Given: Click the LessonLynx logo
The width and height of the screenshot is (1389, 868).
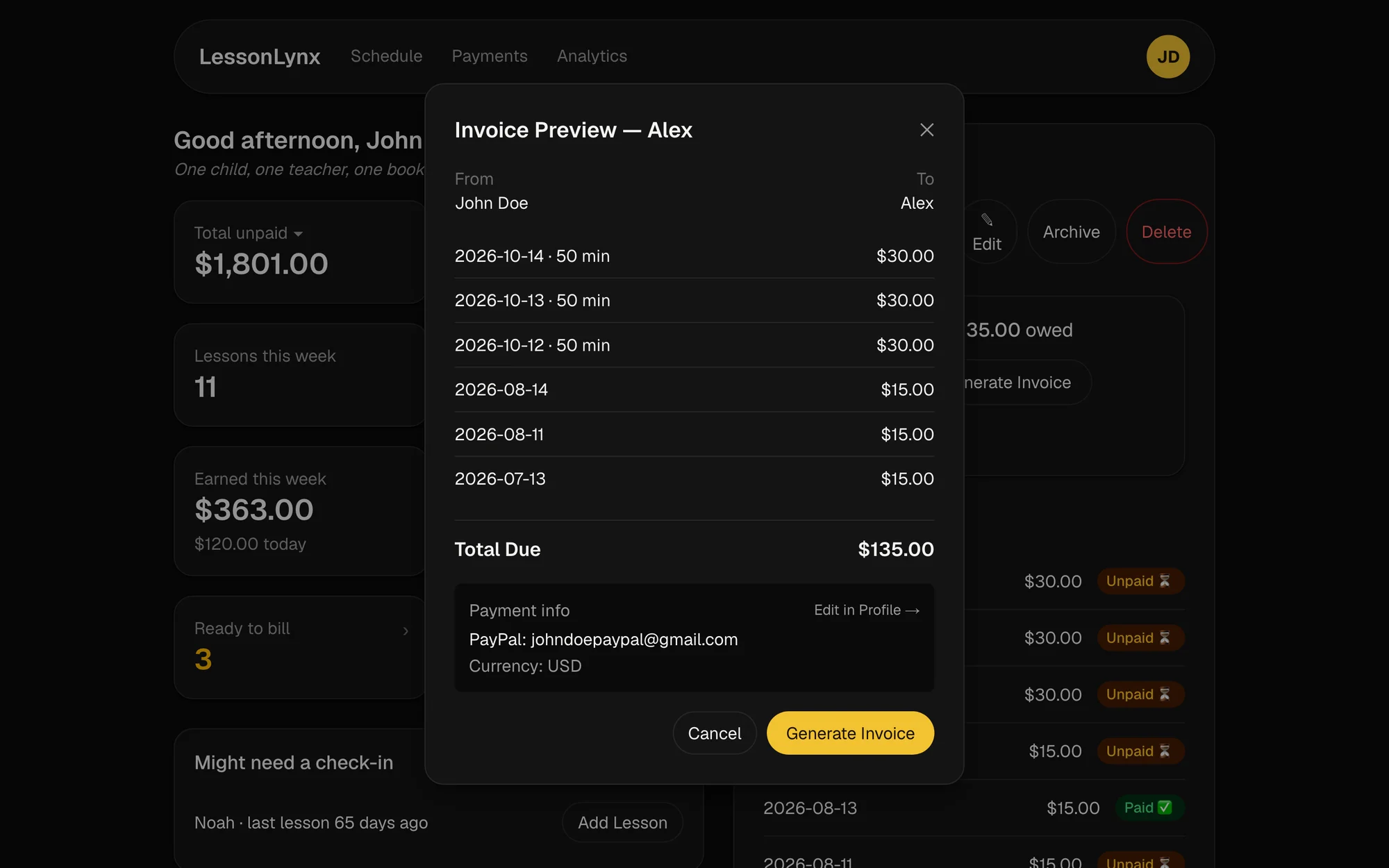Looking at the screenshot, I should (x=260, y=56).
